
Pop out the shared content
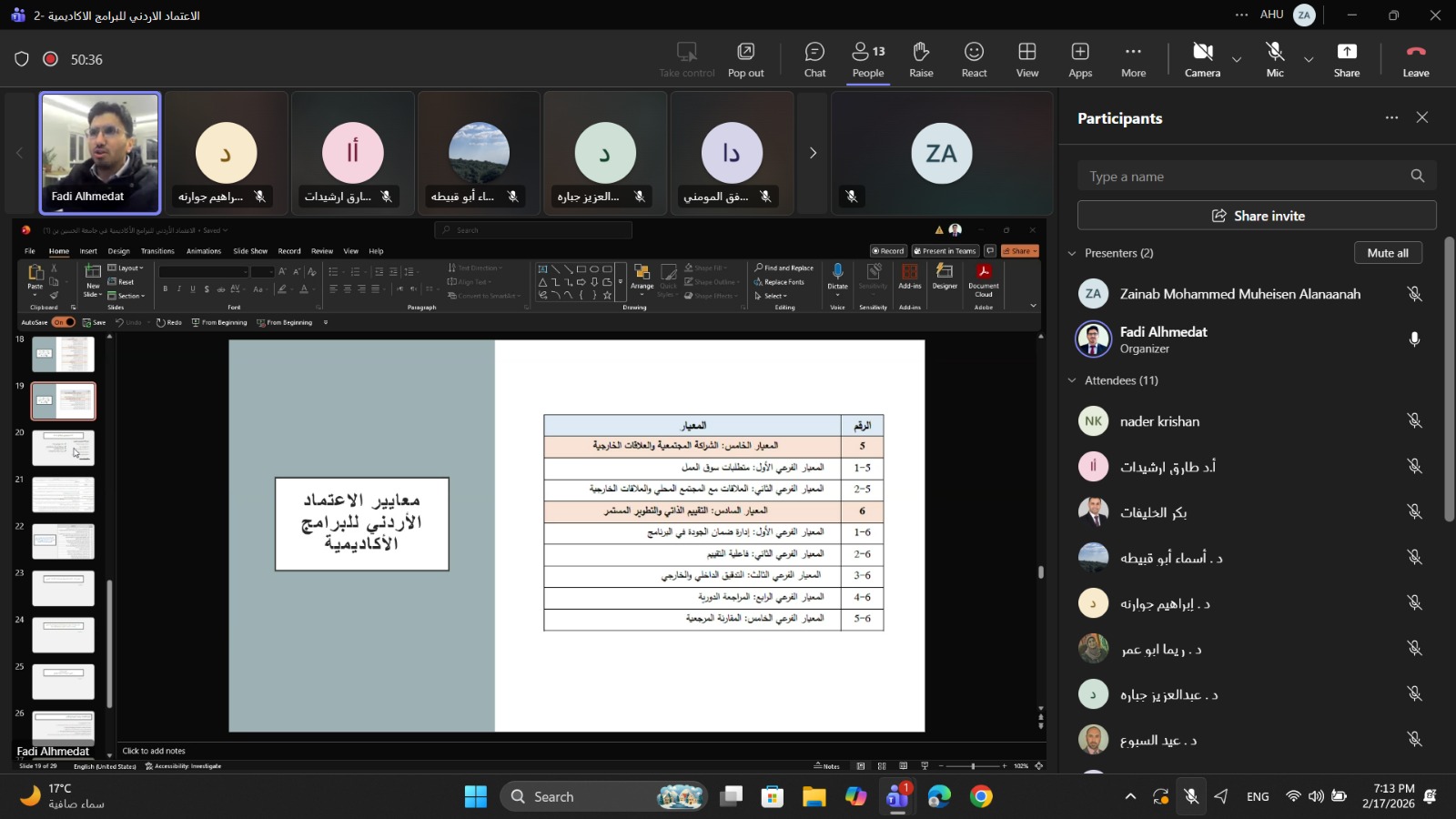[745, 60]
